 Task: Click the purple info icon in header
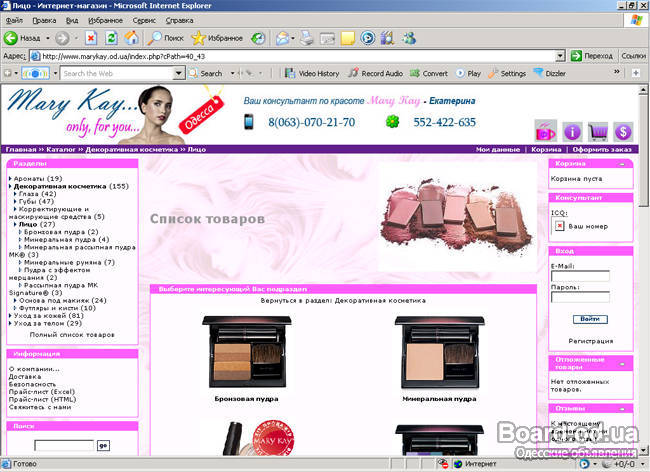(x=572, y=131)
